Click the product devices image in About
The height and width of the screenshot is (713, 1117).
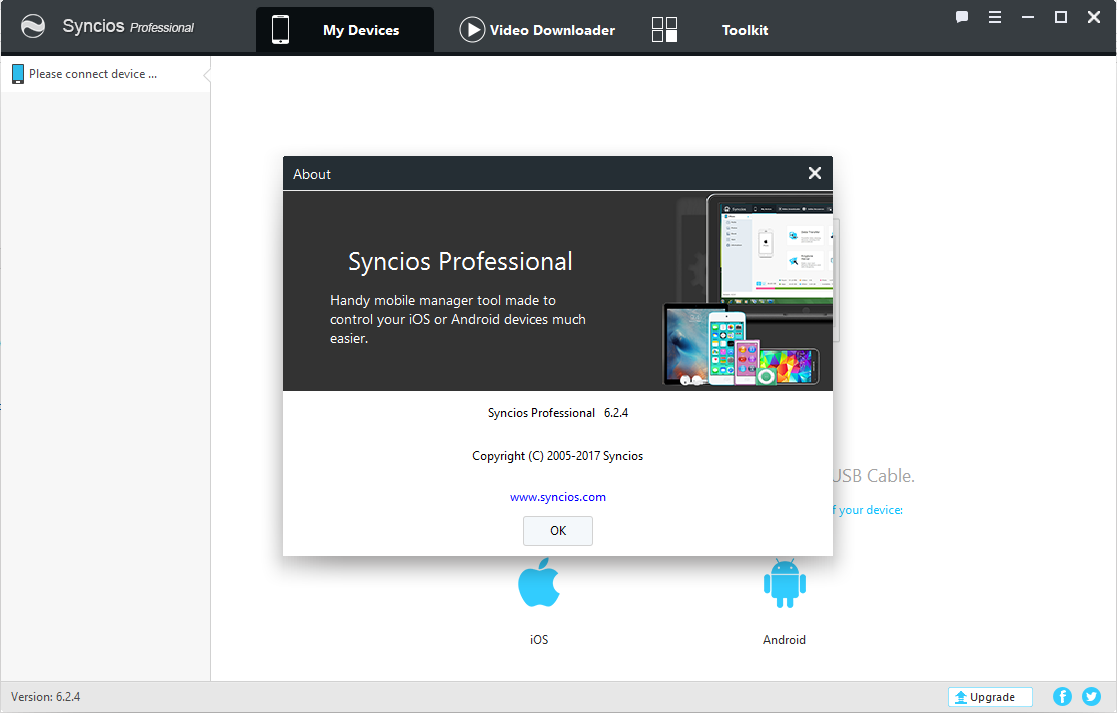coord(748,291)
